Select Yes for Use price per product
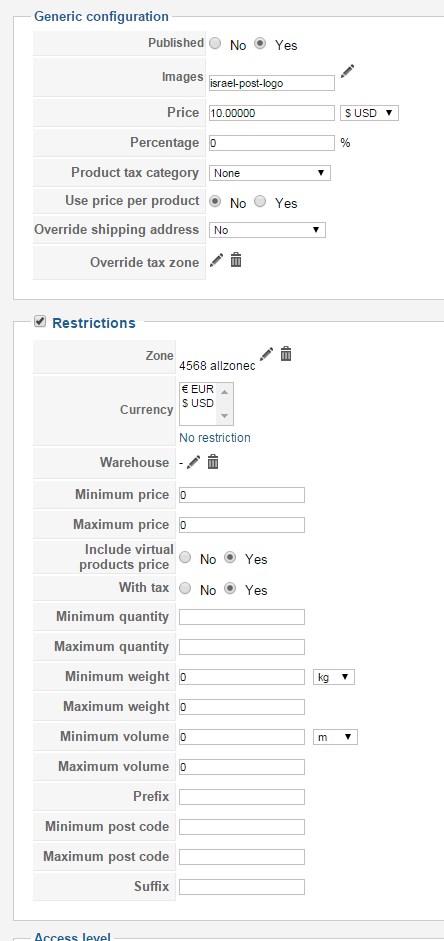This screenshot has width=444, height=941. coord(260,202)
